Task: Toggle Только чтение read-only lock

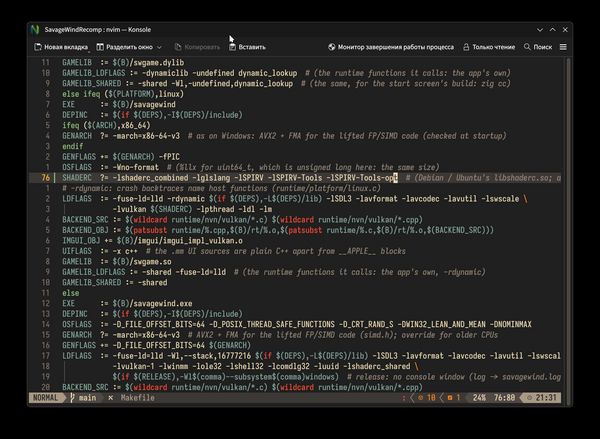Action: (x=489, y=47)
